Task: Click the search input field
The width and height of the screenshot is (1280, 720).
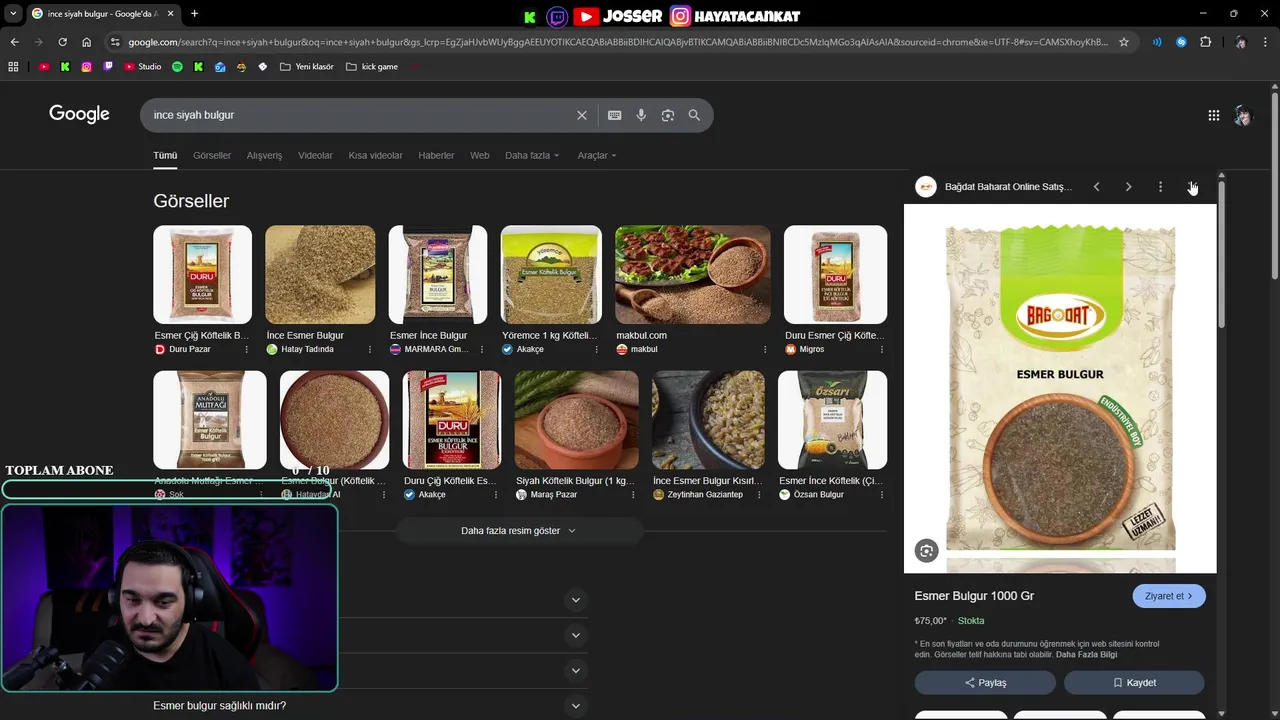Action: click(360, 115)
